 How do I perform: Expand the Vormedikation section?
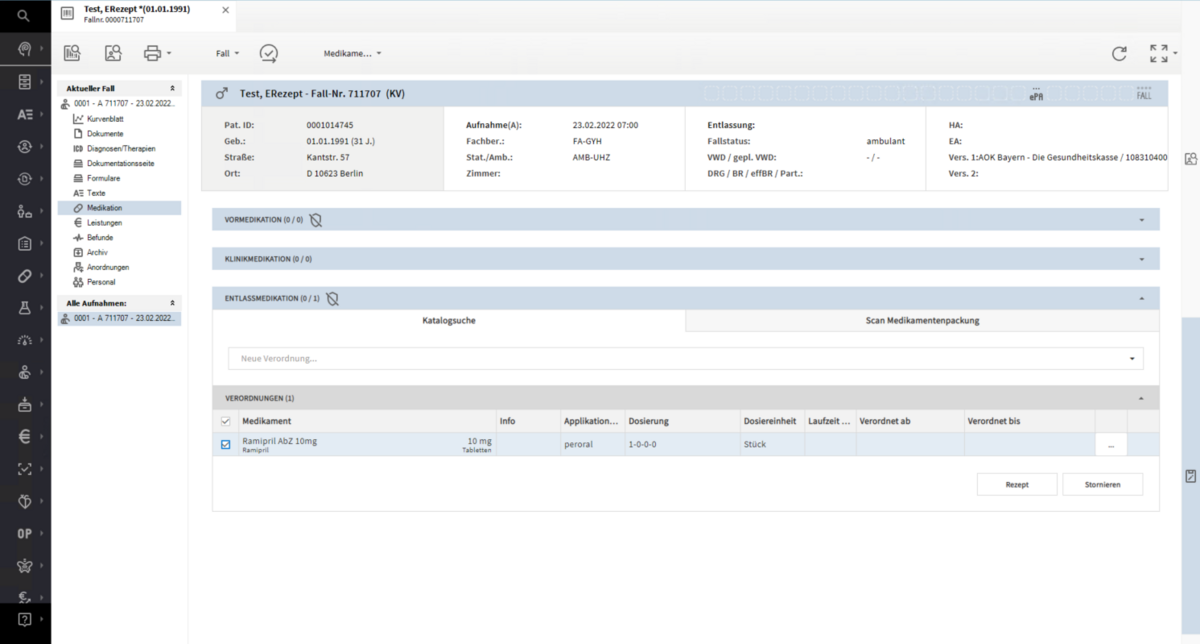pyautogui.click(x=1142, y=218)
